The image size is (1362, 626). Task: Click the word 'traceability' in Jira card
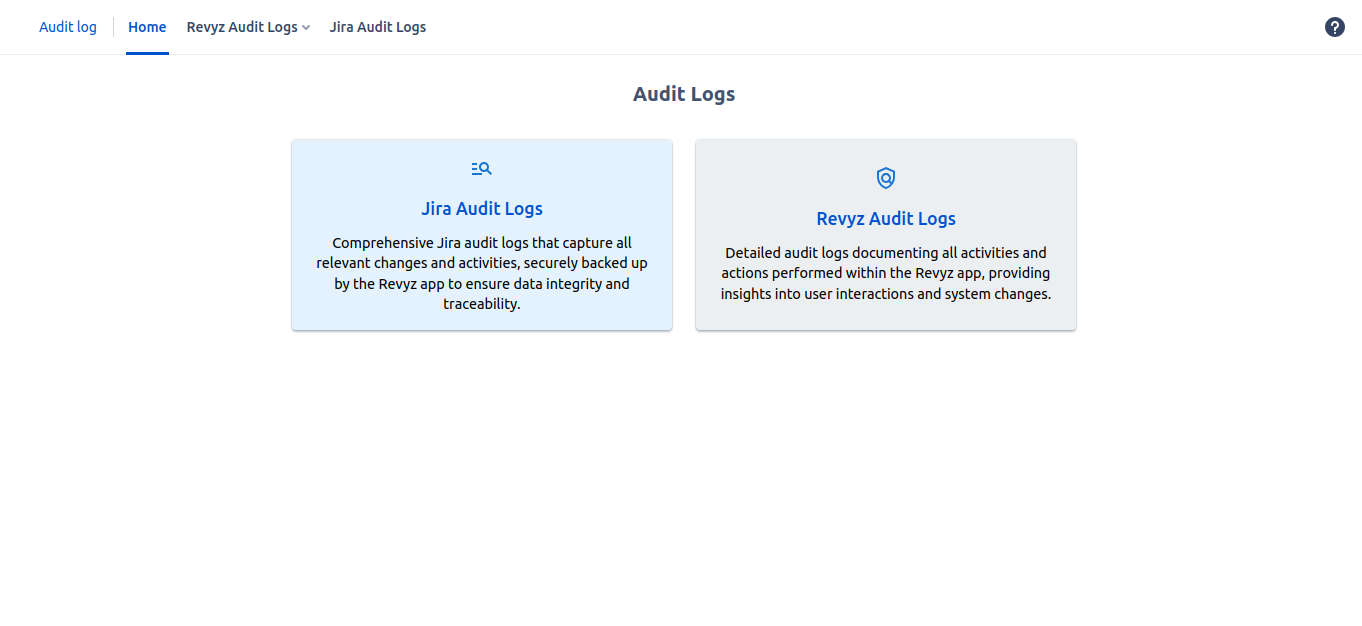pyautogui.click(x=481, y=304)
